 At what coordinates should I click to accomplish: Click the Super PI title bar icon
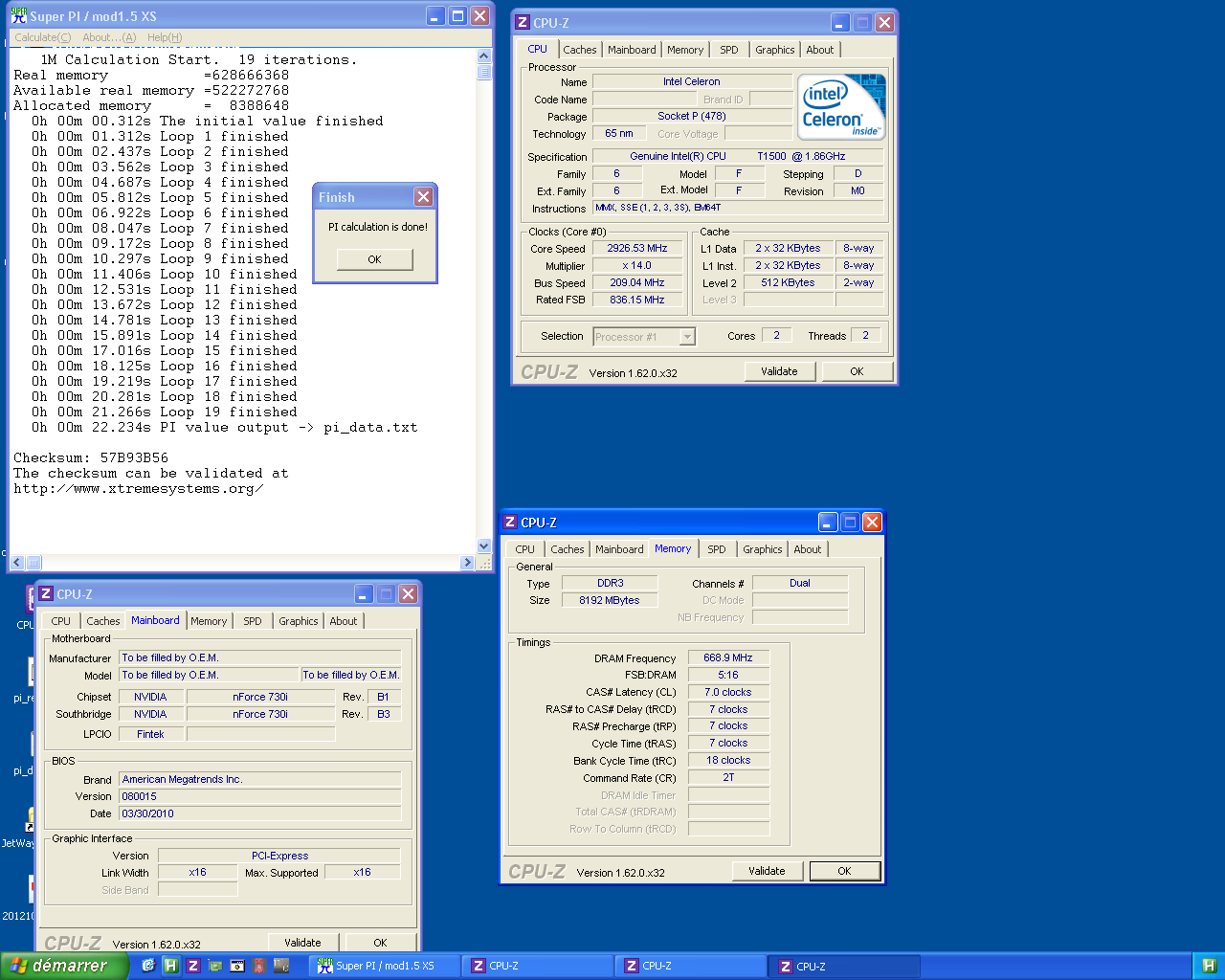point(18,16)
